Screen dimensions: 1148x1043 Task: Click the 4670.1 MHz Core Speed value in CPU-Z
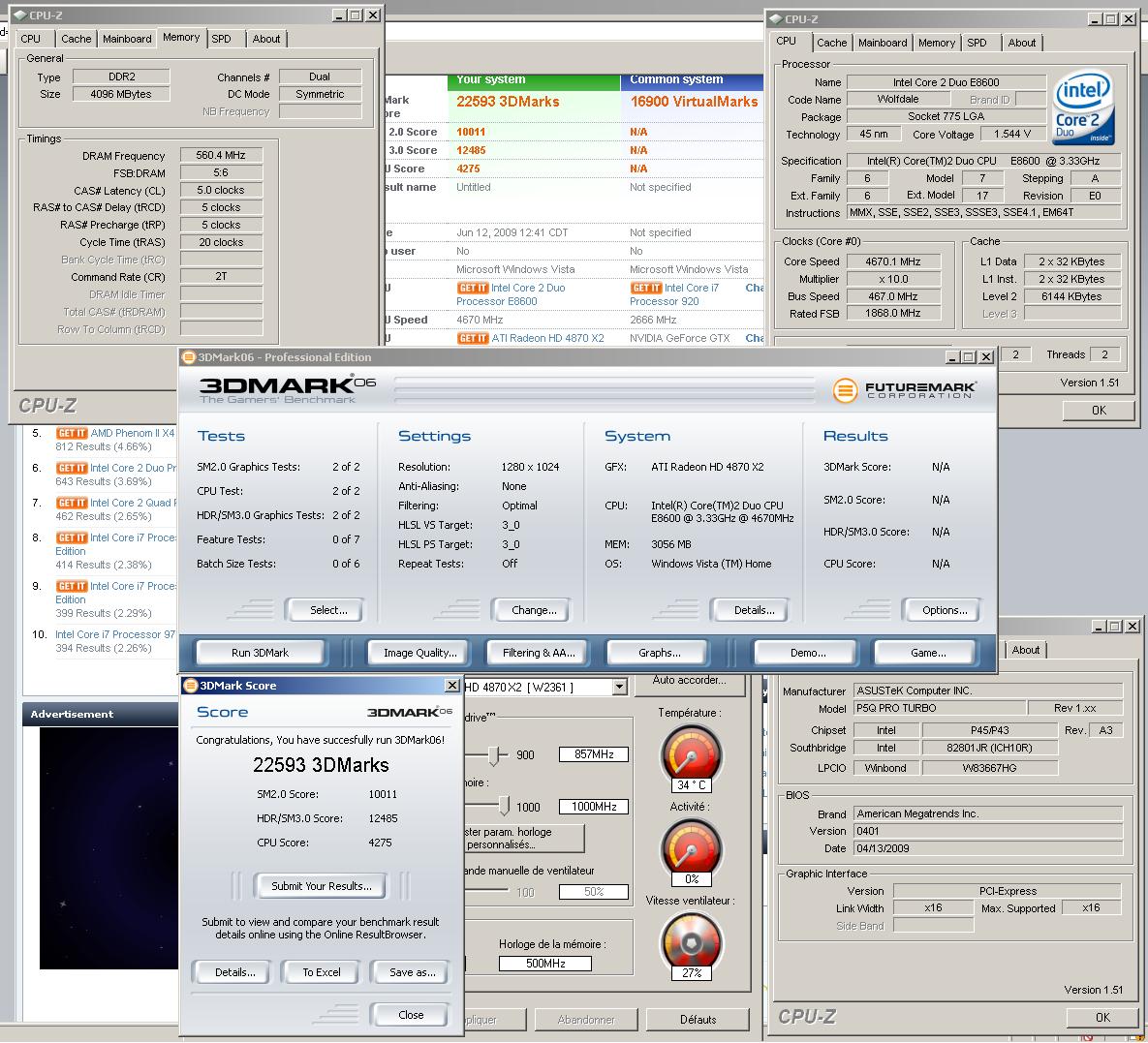point(892,261)
